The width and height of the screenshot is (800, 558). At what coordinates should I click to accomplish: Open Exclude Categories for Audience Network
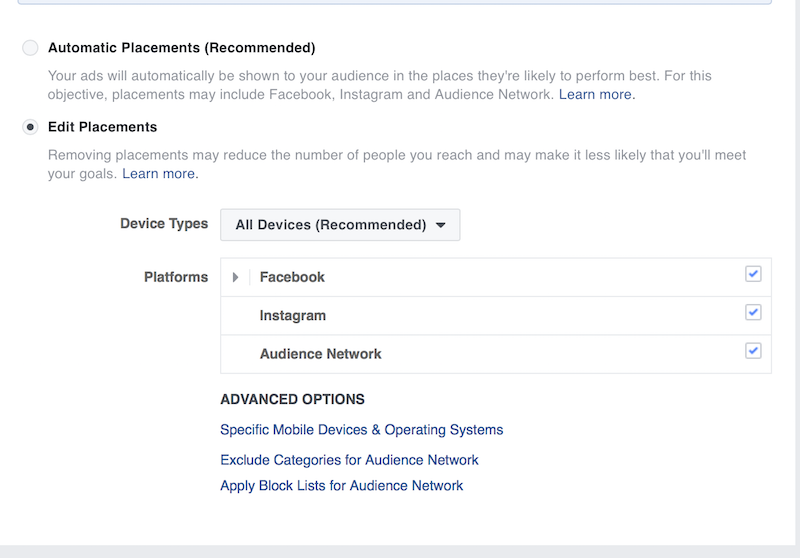click(349, 460)
